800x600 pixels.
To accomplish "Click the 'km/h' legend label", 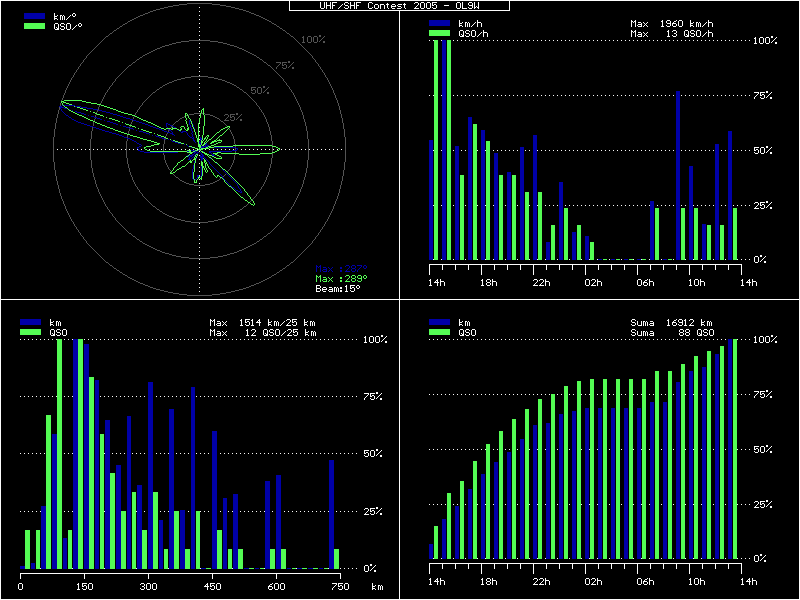I will coord(470,24).
